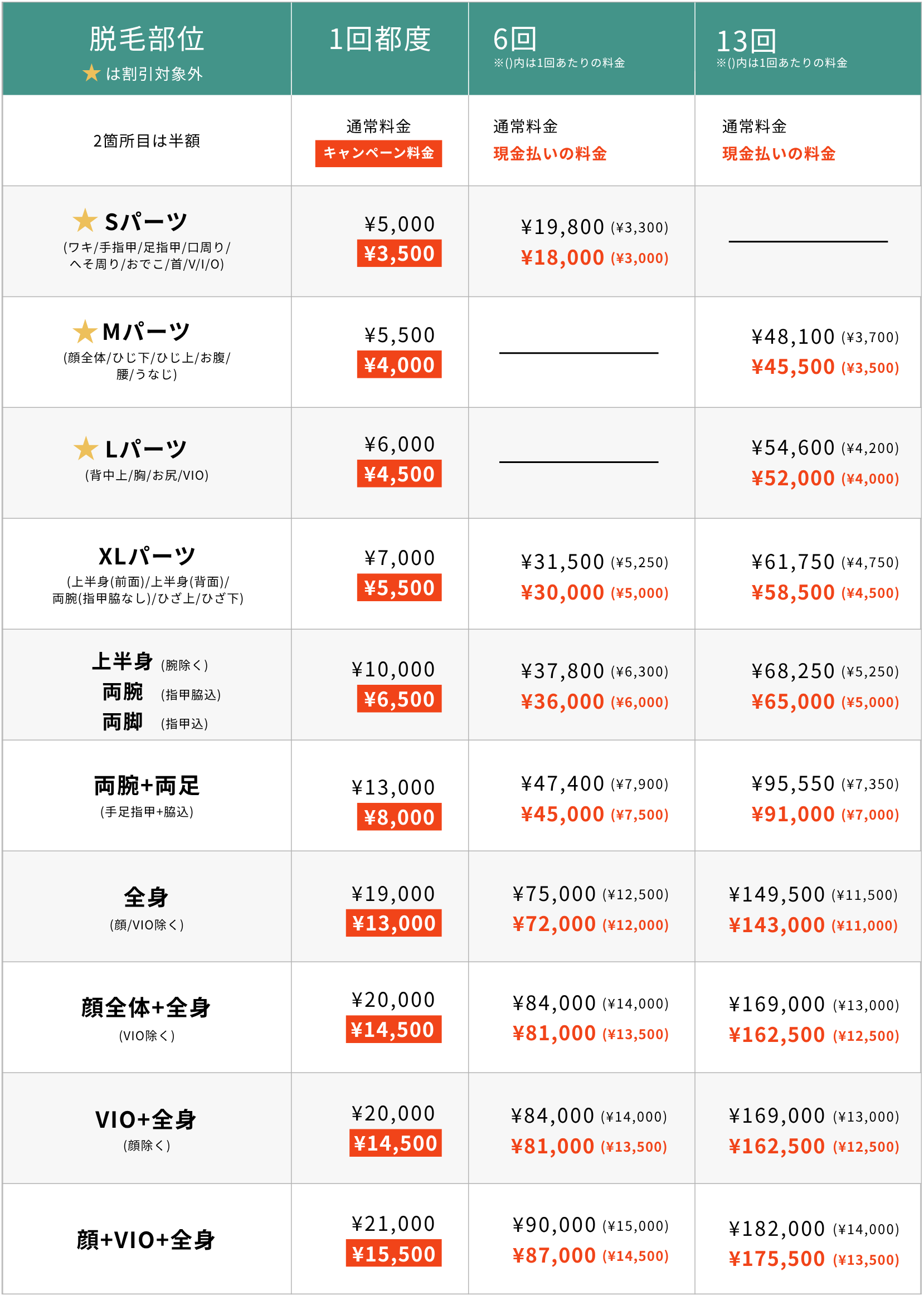
Task: Select the 1回都度 column header
Action: coord(380,39)
